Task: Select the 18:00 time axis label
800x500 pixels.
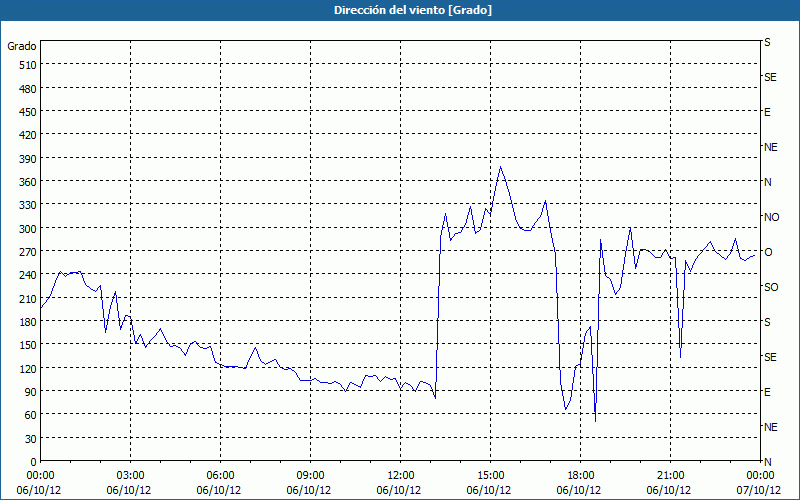Action: pyautogui.click(x=580, y=476)
